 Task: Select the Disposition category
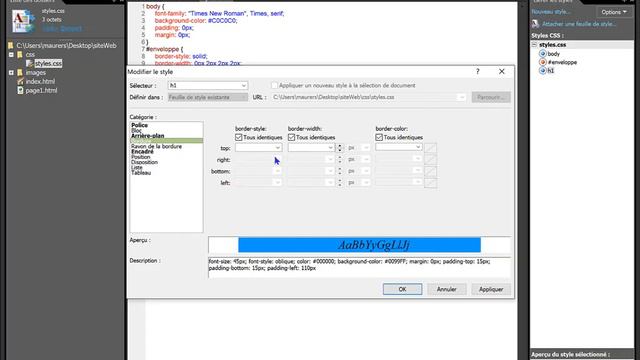point(144,162)
